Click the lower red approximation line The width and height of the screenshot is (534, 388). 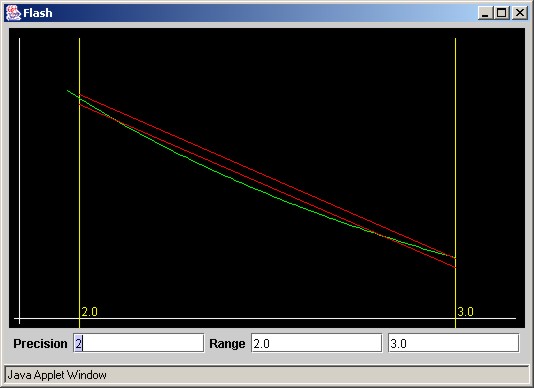(267, 186)
